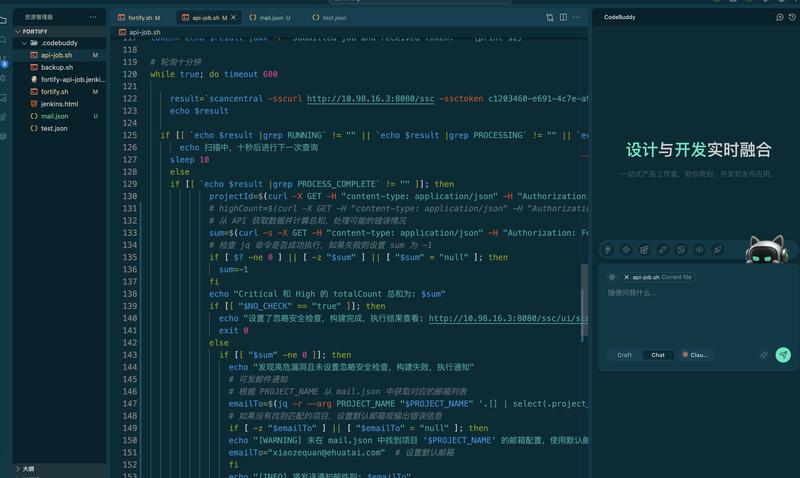Remove api-job.sh Current file context chip
The width and height of the screenshot is (800, 478).
click(x=627, y=277)
